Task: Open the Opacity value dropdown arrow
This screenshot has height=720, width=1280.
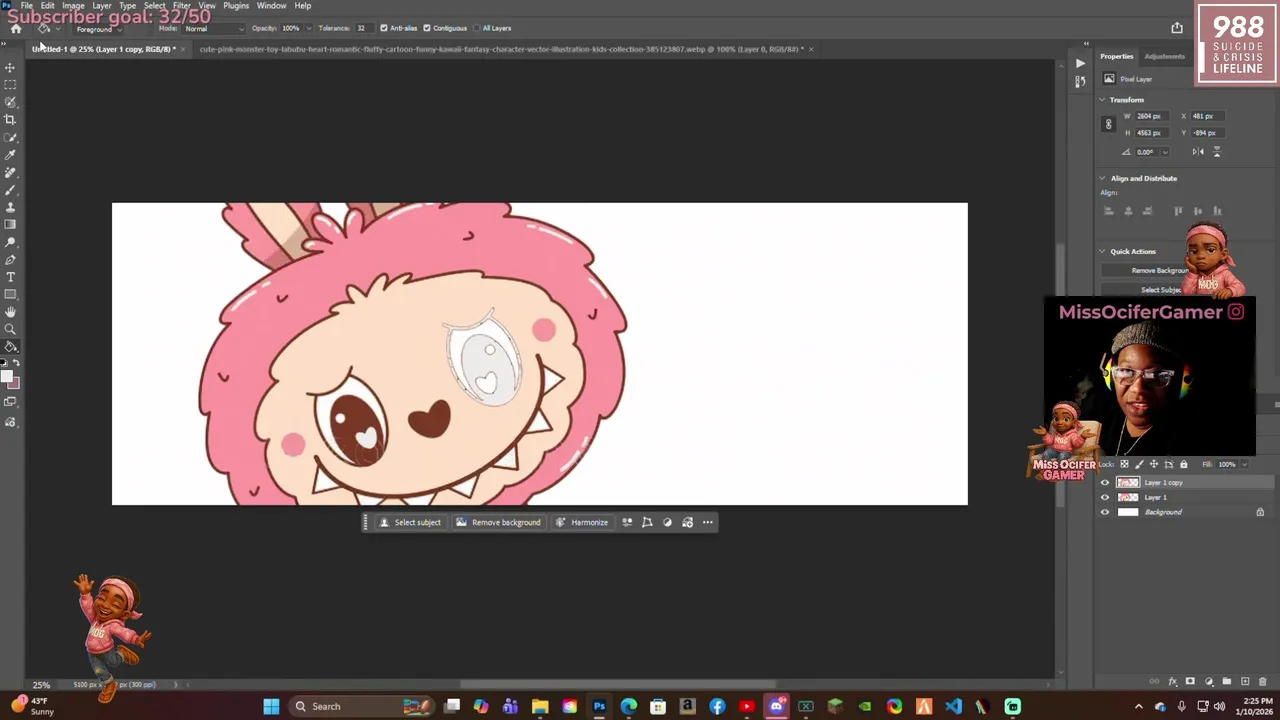Action: [307, 29]
